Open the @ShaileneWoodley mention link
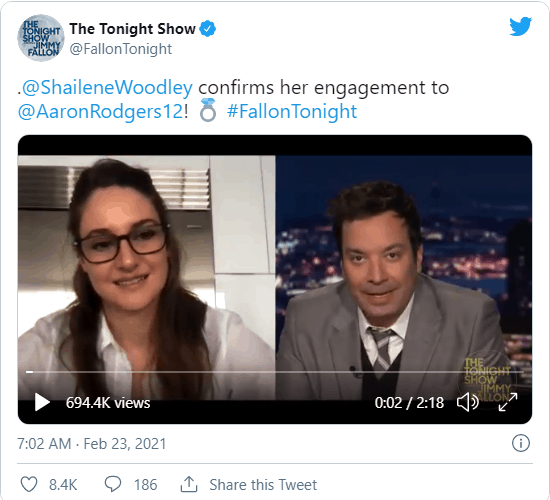Image resolution: width=550 pixels, height=500 pixels. 107,87
